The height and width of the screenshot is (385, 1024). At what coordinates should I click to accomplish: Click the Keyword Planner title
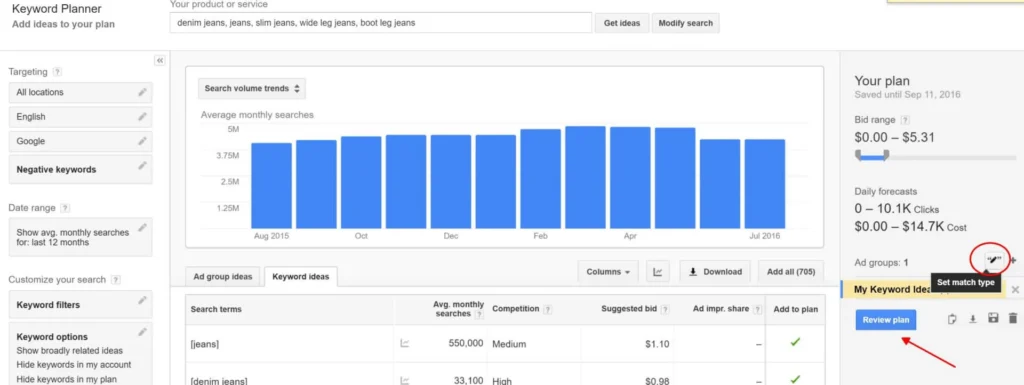pyautogui.click(x=57, y=10)
